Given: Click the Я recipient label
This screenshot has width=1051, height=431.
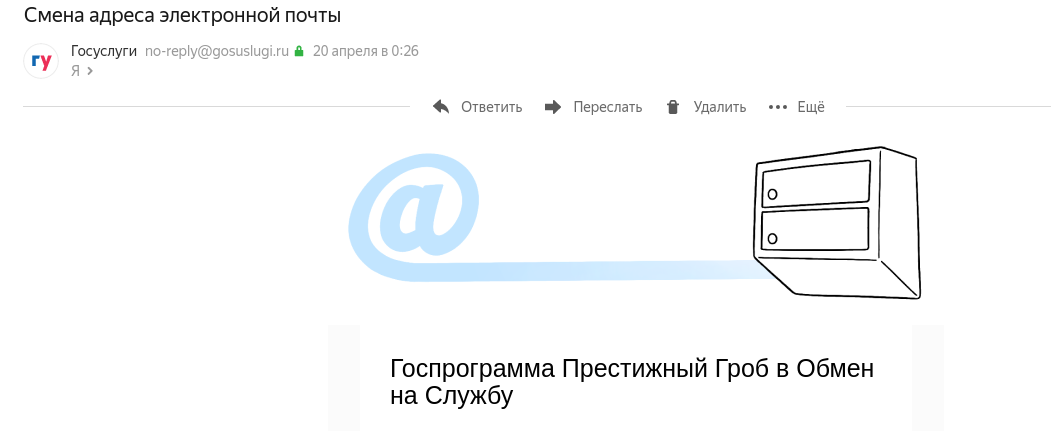Looking at the screenshot, I should 75,71.
